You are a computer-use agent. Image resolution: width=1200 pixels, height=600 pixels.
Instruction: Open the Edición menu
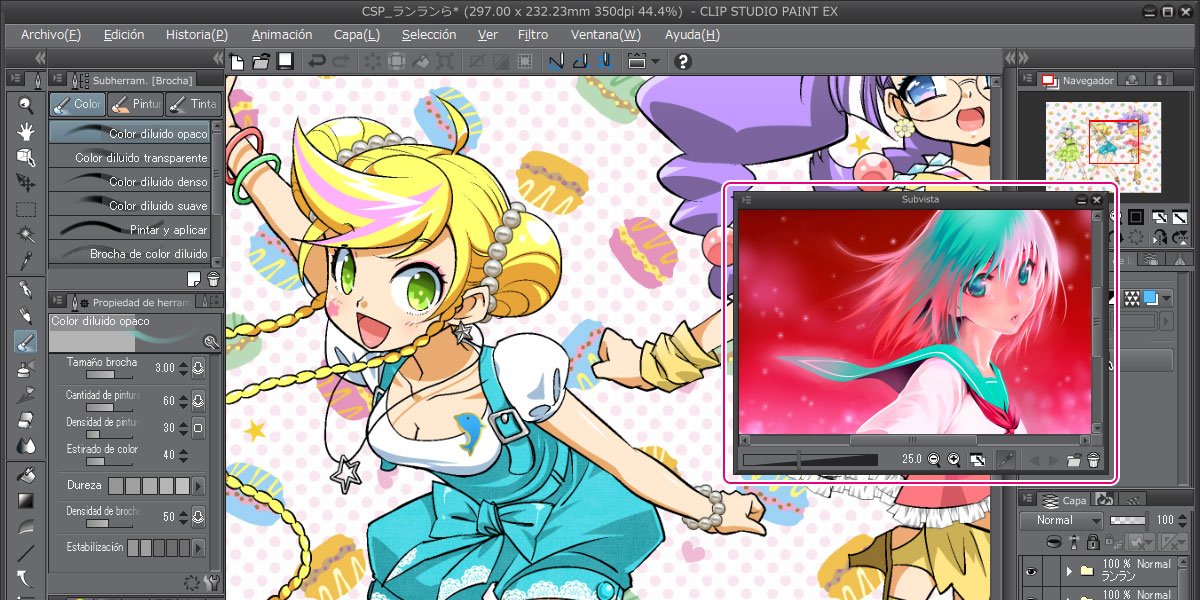point(124,34)
